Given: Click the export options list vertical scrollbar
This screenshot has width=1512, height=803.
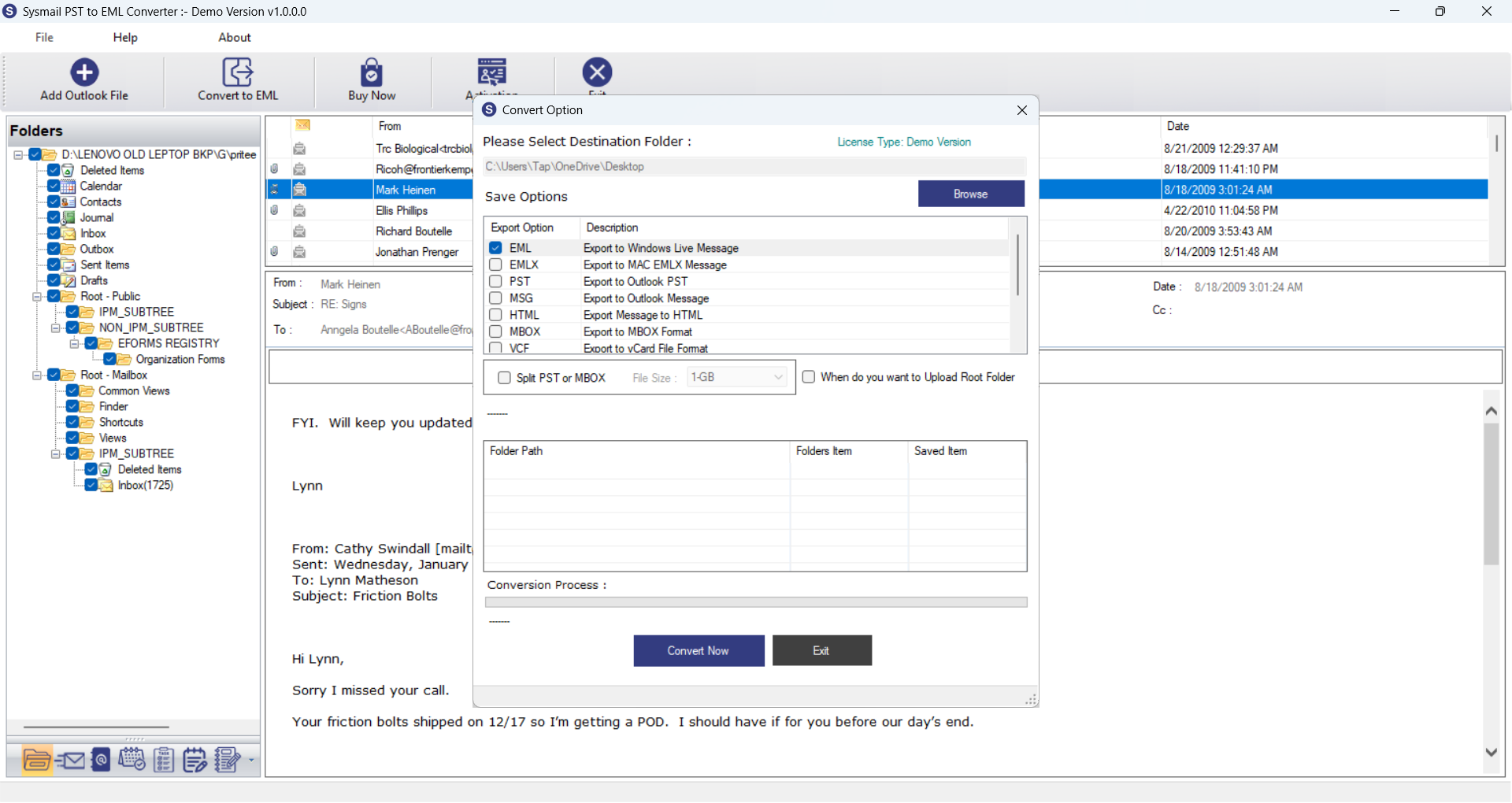Looking at the screenshot, I should click(x=1017, y=265).
